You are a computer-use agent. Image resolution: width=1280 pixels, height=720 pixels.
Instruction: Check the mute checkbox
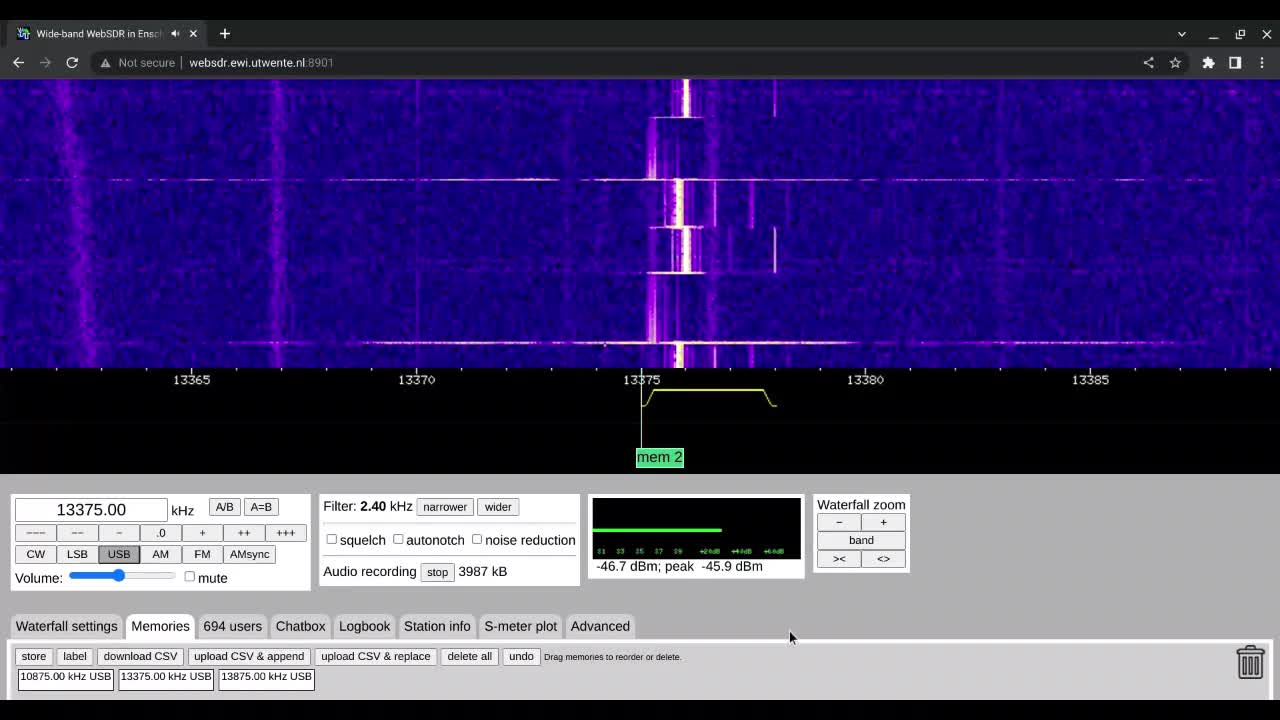point(190,577)
